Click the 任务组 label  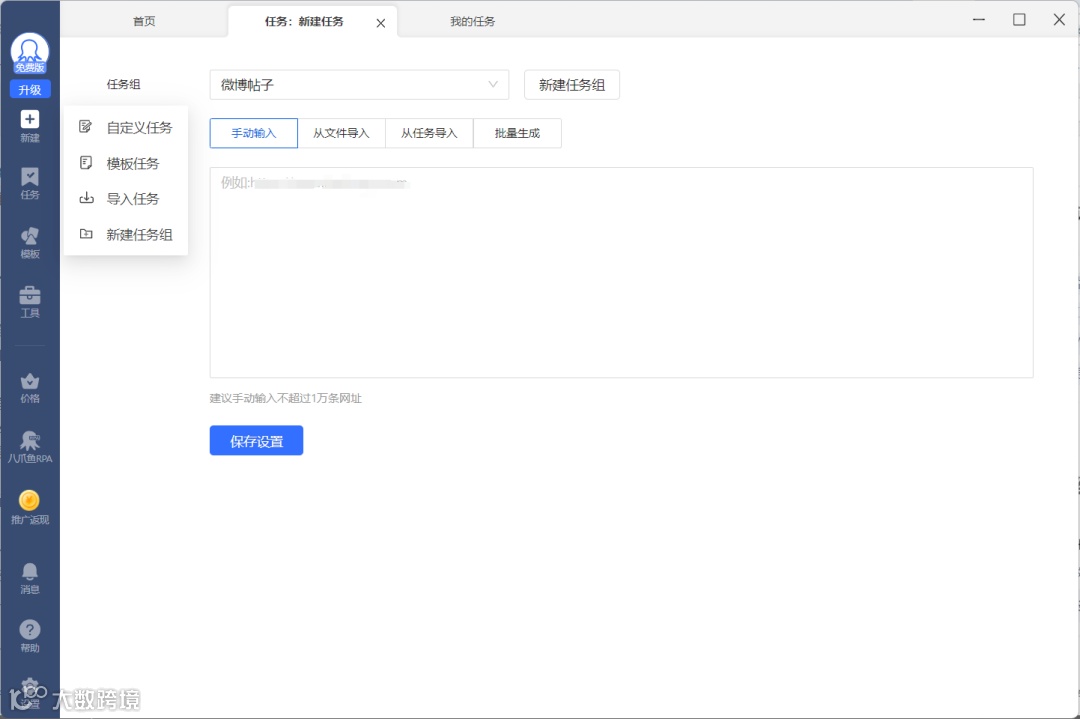[123, 84]
